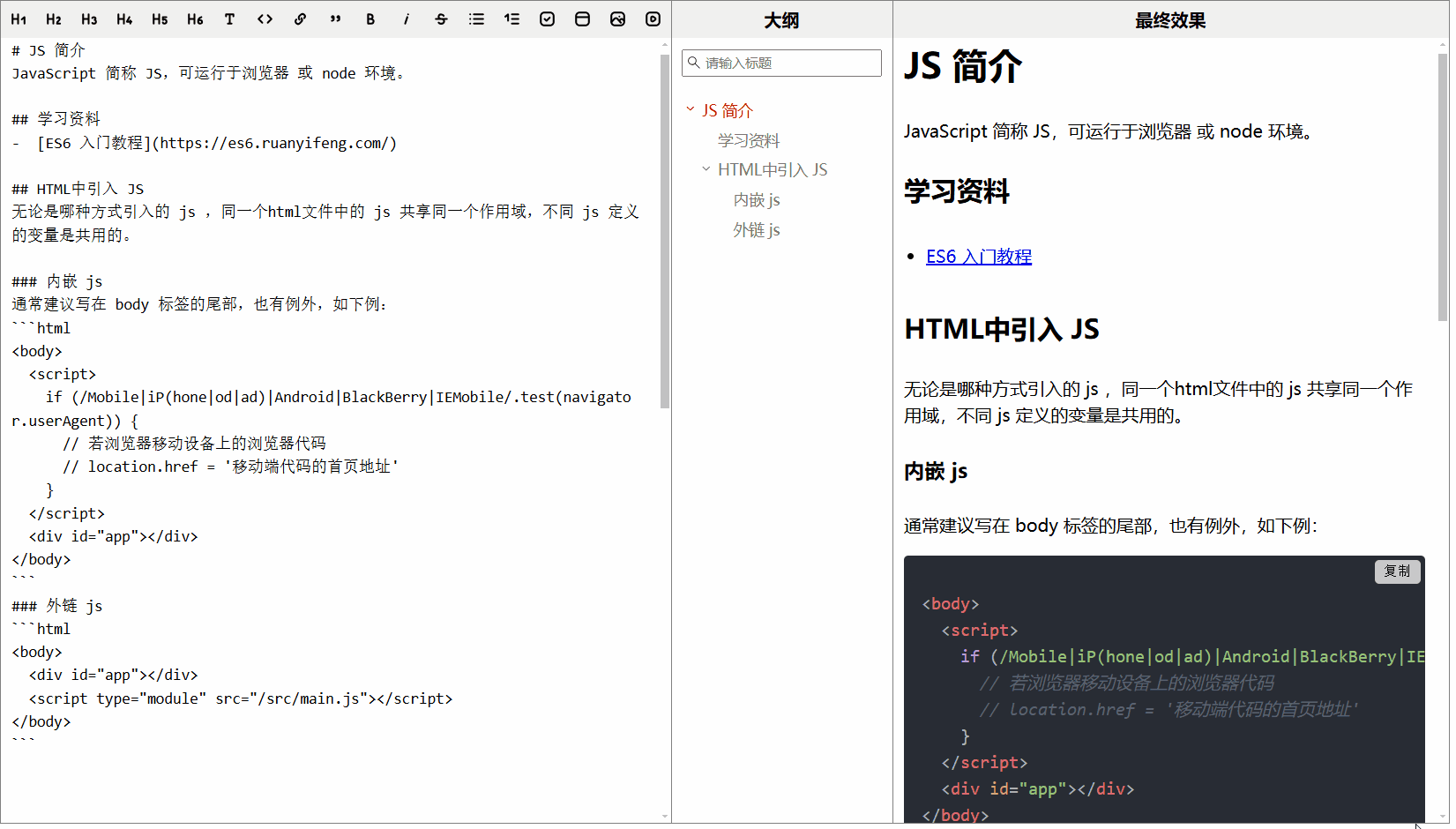Jump to '内嵌 js' in the outline
This screenshot has width=1456, height=829.
coord(757,200)
